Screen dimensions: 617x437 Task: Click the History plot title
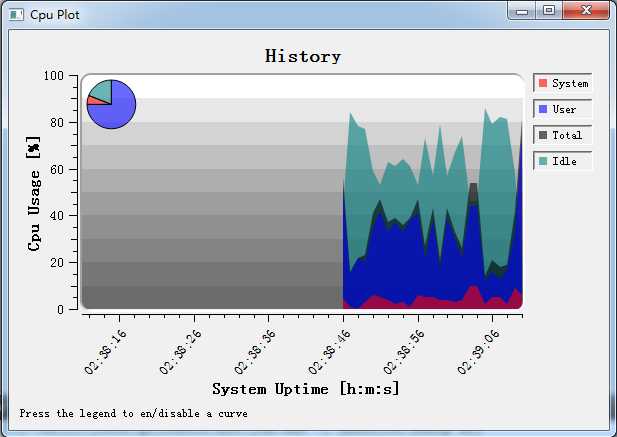pos(303,56)
